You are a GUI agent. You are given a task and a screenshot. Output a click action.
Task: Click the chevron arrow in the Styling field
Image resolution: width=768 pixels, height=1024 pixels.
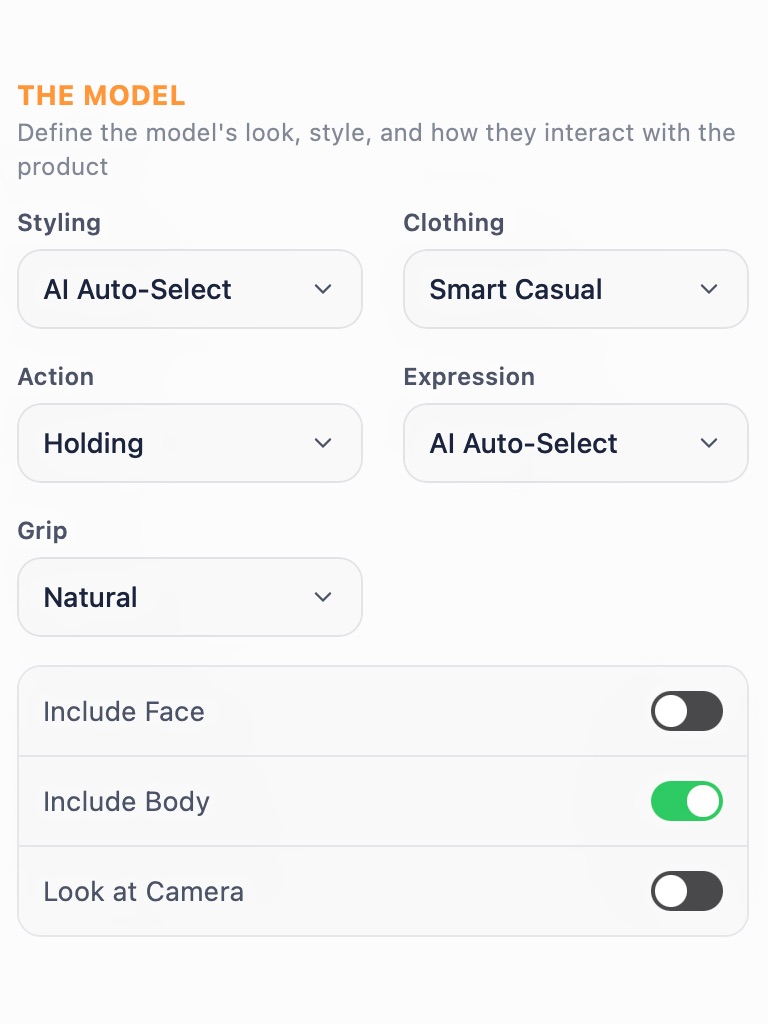pos(322,289)
